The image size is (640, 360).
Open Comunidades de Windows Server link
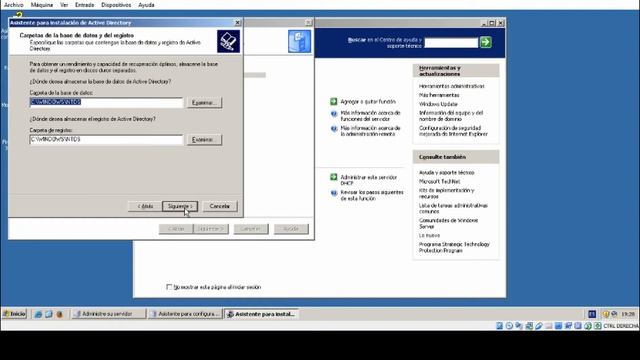coord(448,223)
